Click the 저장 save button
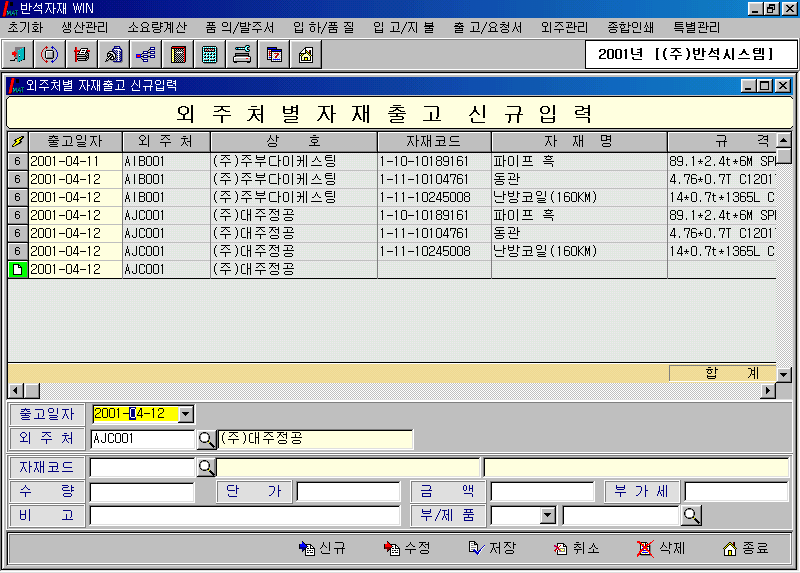This screenshot has height=573, width=800. (x=491, y=548)
